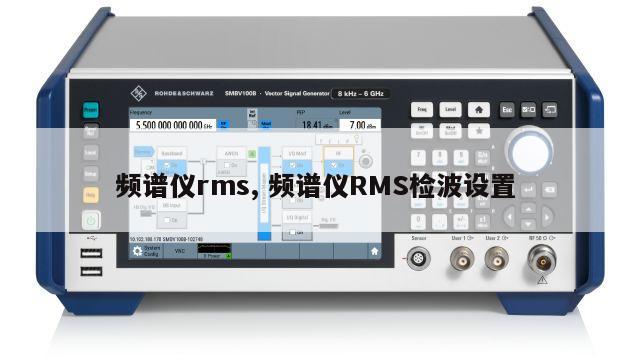Push the up arrow key
The image size is (640, 360).
(529, 209)
